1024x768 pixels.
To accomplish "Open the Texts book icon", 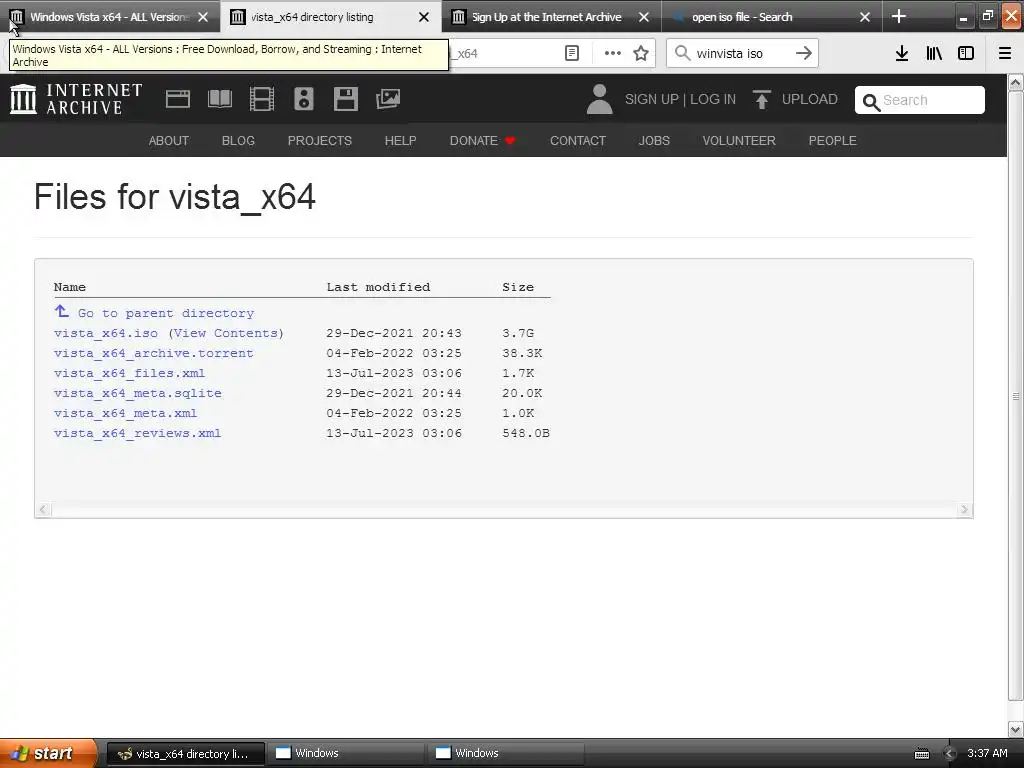I will 219,99.
